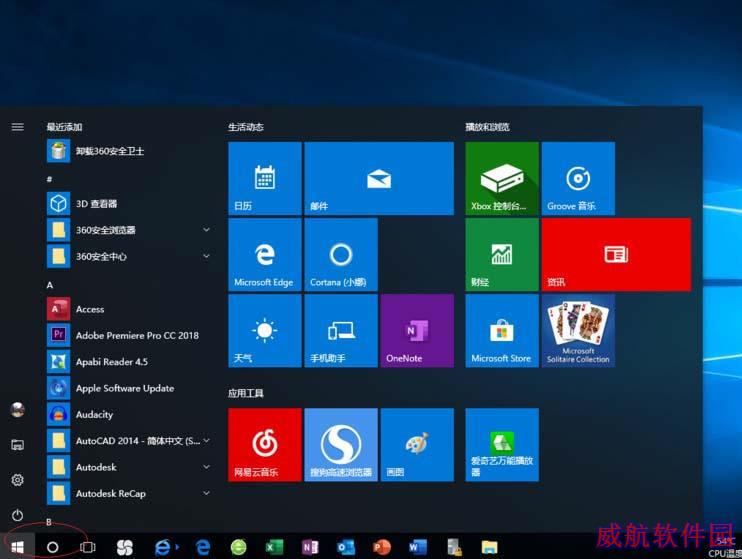This screenshot has width=742, height=559.
Task: Open the red 资讯 news tile
Action: (x=616, y=254)
